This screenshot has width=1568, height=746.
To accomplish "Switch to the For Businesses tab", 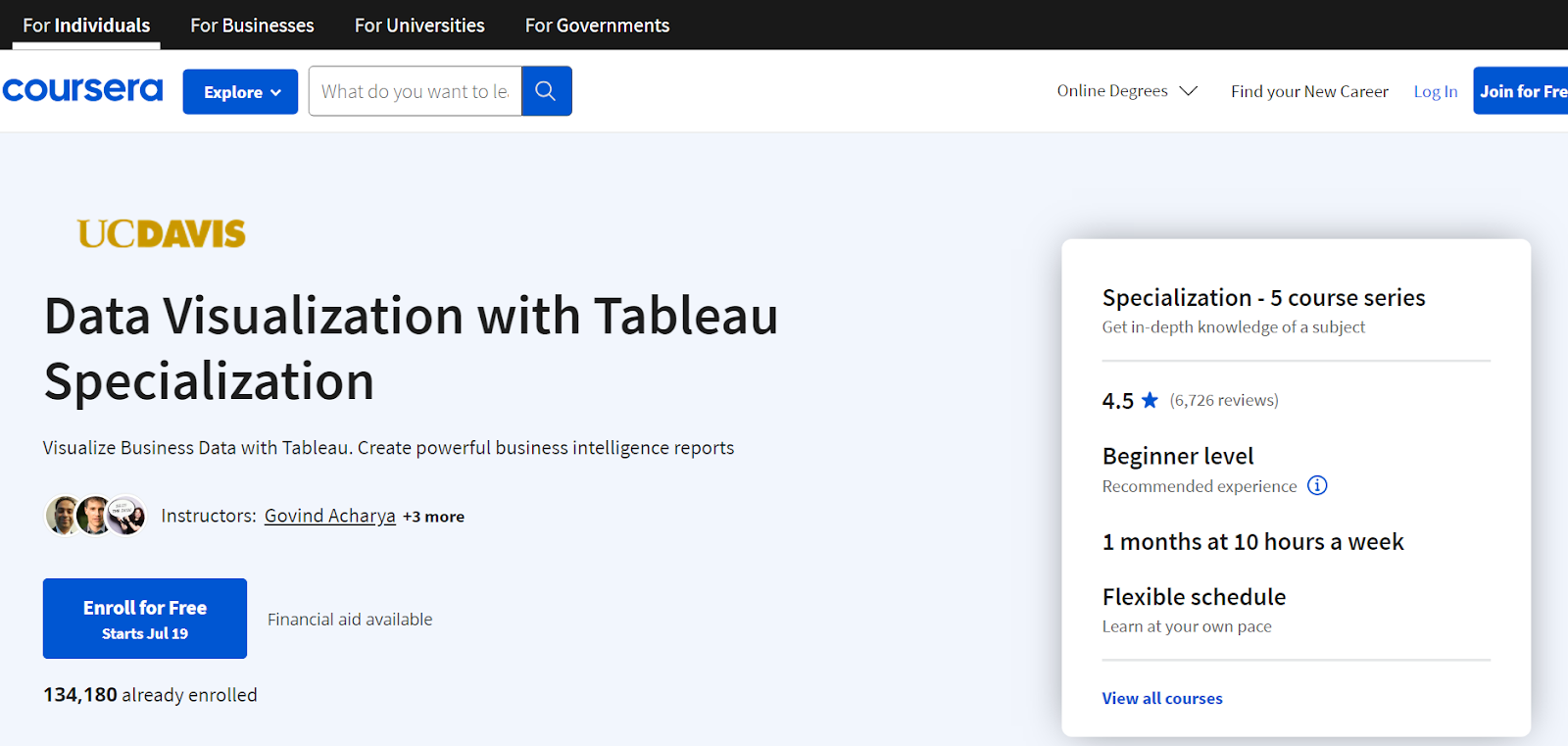I will pyautogui.click(x=252, y=25).
